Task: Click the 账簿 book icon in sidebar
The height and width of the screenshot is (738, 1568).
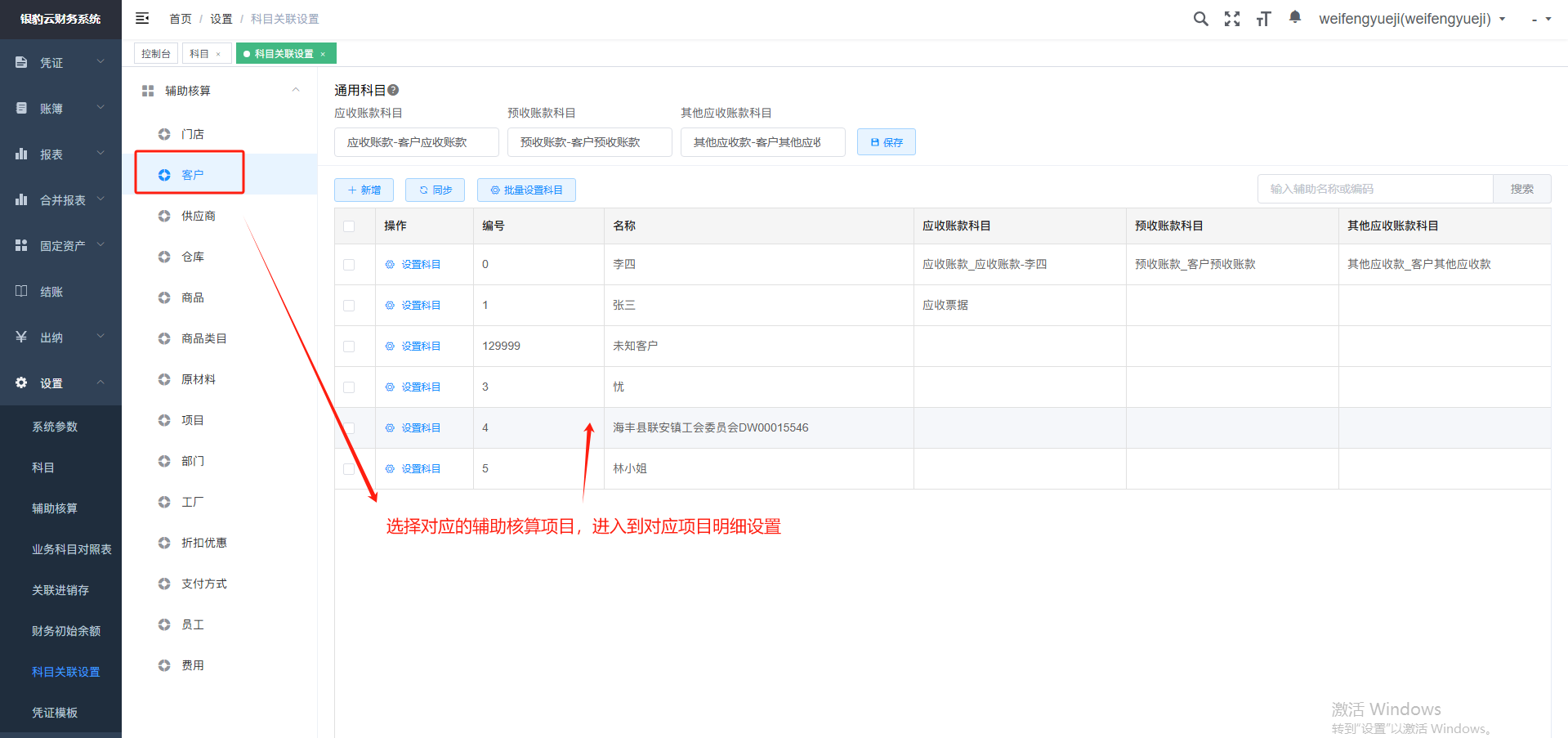Action: [21, 108]
